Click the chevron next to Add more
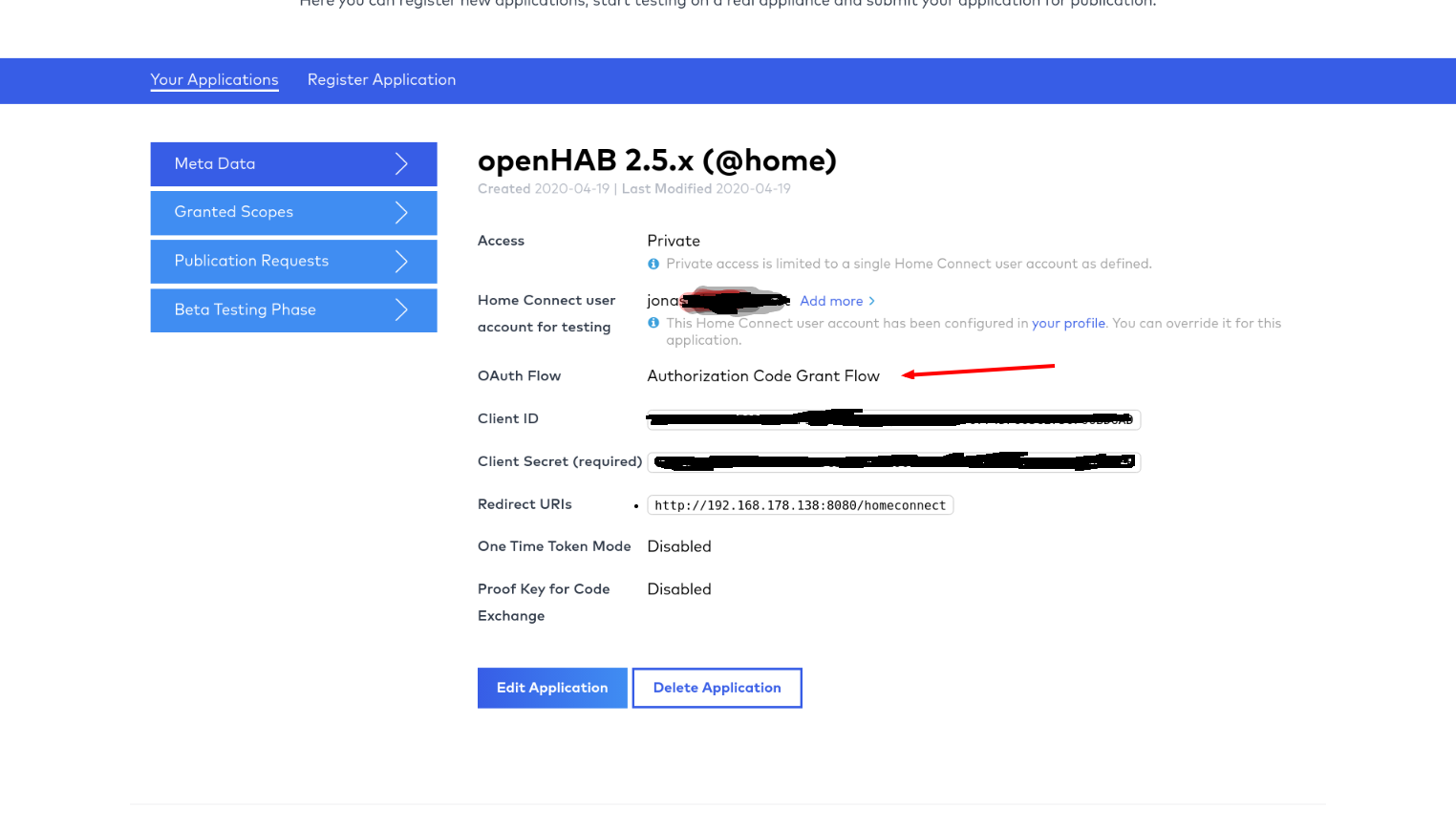 (x=871, y=301)
